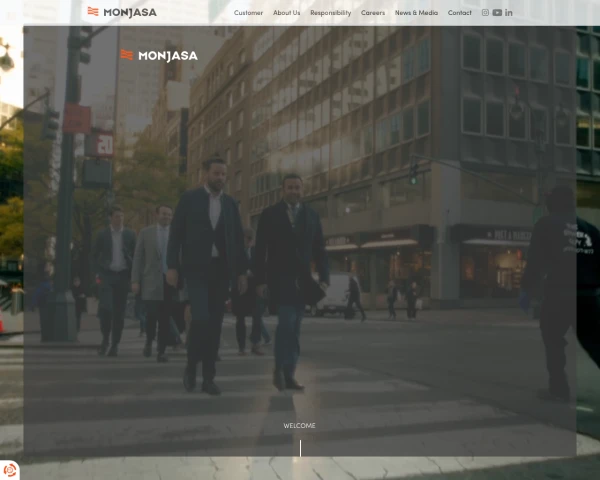Open the Customer menu item
The width and height of the screenshot is (600, 480).
pos(248,13)
